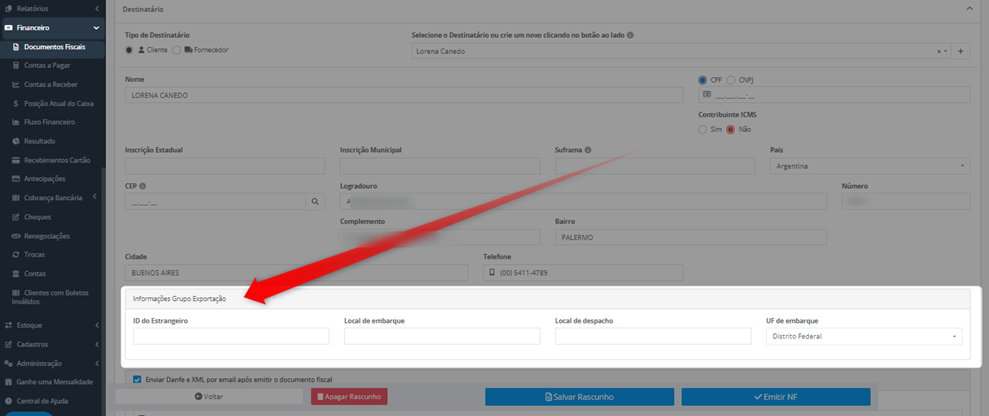
Task: Click the ID do Estrangeiro input field
Action: pos(231,337)
